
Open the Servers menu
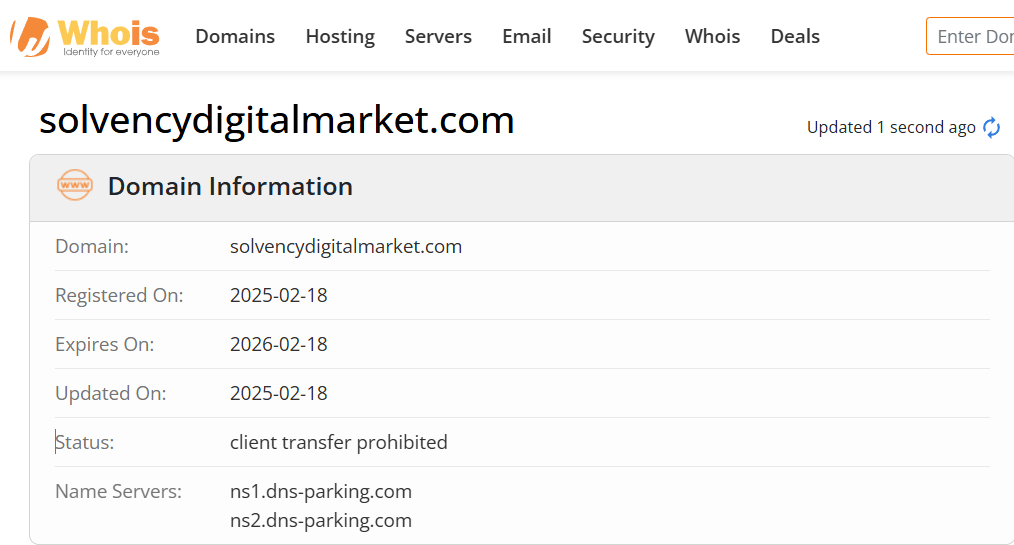438,36
